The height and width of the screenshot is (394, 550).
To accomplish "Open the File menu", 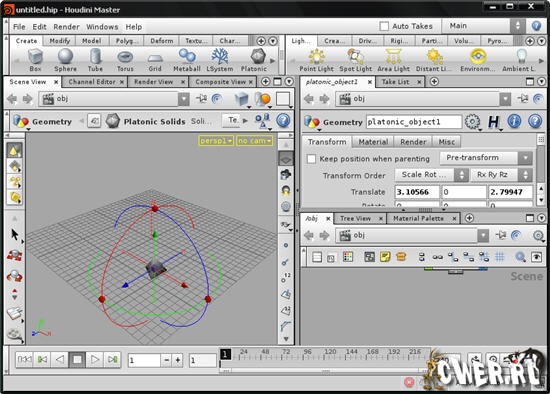I will 19,27.
